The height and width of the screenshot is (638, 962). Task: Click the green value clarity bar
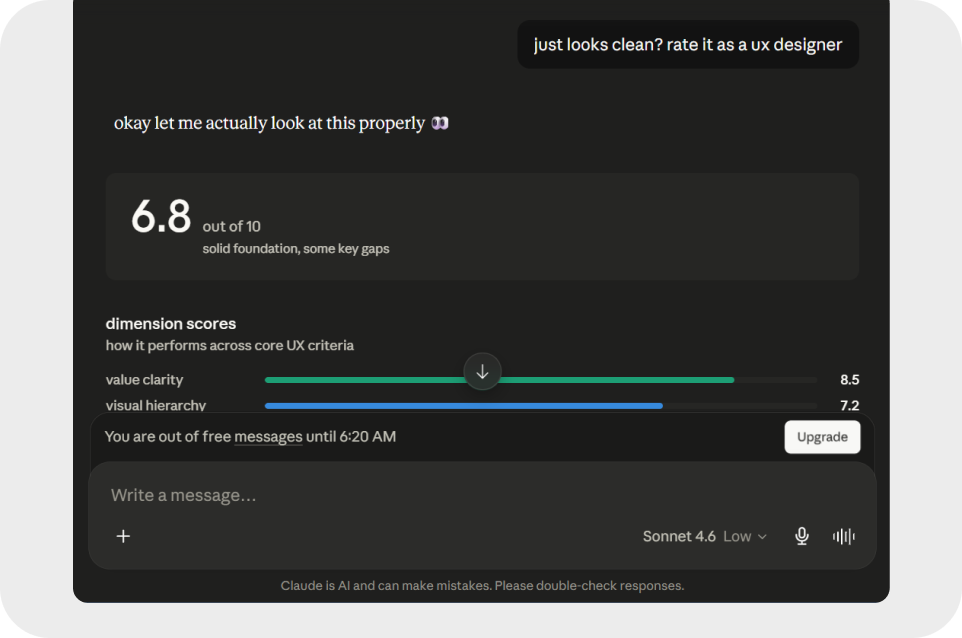[x=499, y=380]
